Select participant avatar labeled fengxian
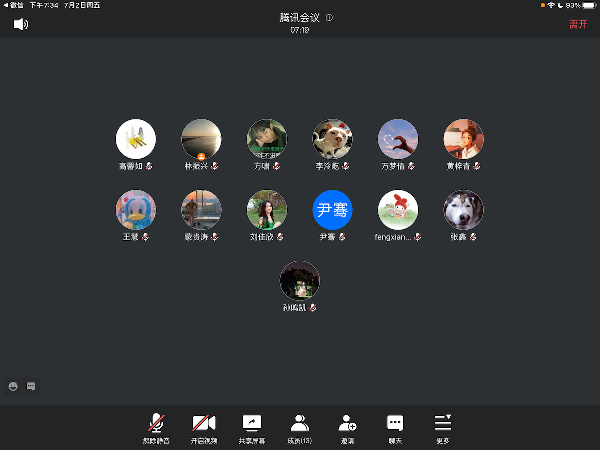Viewport: 600px width, 450px height. [x=398, y=210]
